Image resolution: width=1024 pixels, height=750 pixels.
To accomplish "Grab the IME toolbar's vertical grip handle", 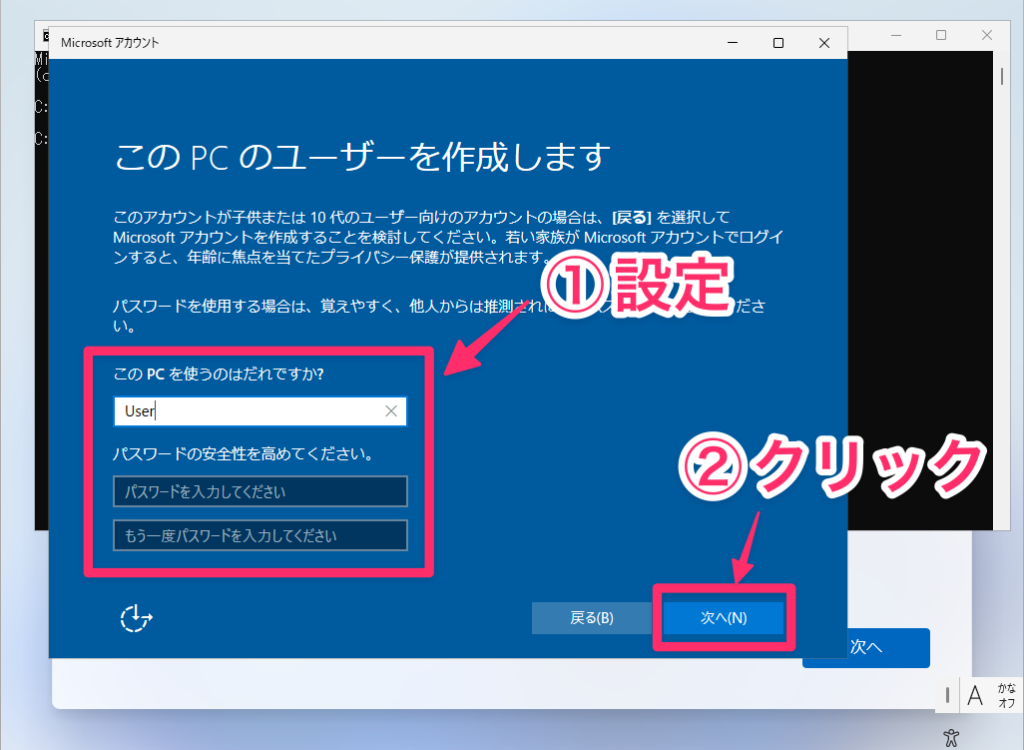I will pos(947,694).
